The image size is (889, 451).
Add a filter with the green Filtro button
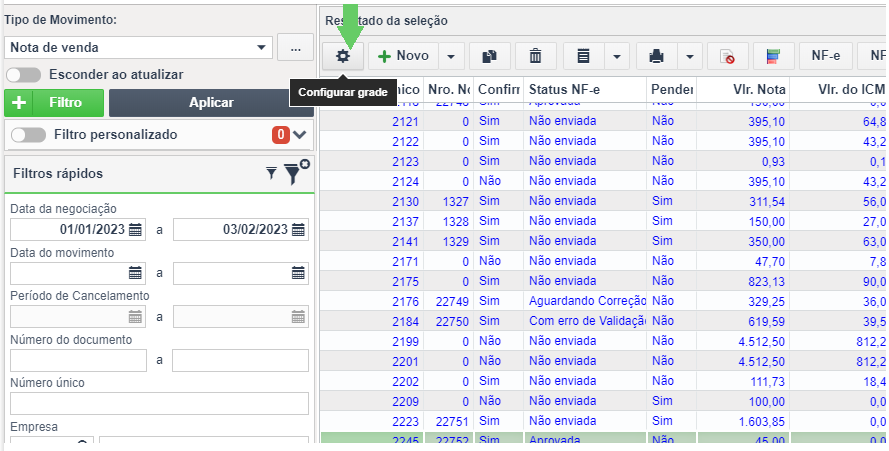click(54, 103)
